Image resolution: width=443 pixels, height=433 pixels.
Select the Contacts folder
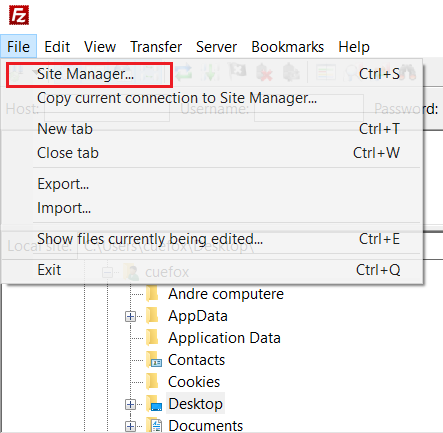click(196, 360)
